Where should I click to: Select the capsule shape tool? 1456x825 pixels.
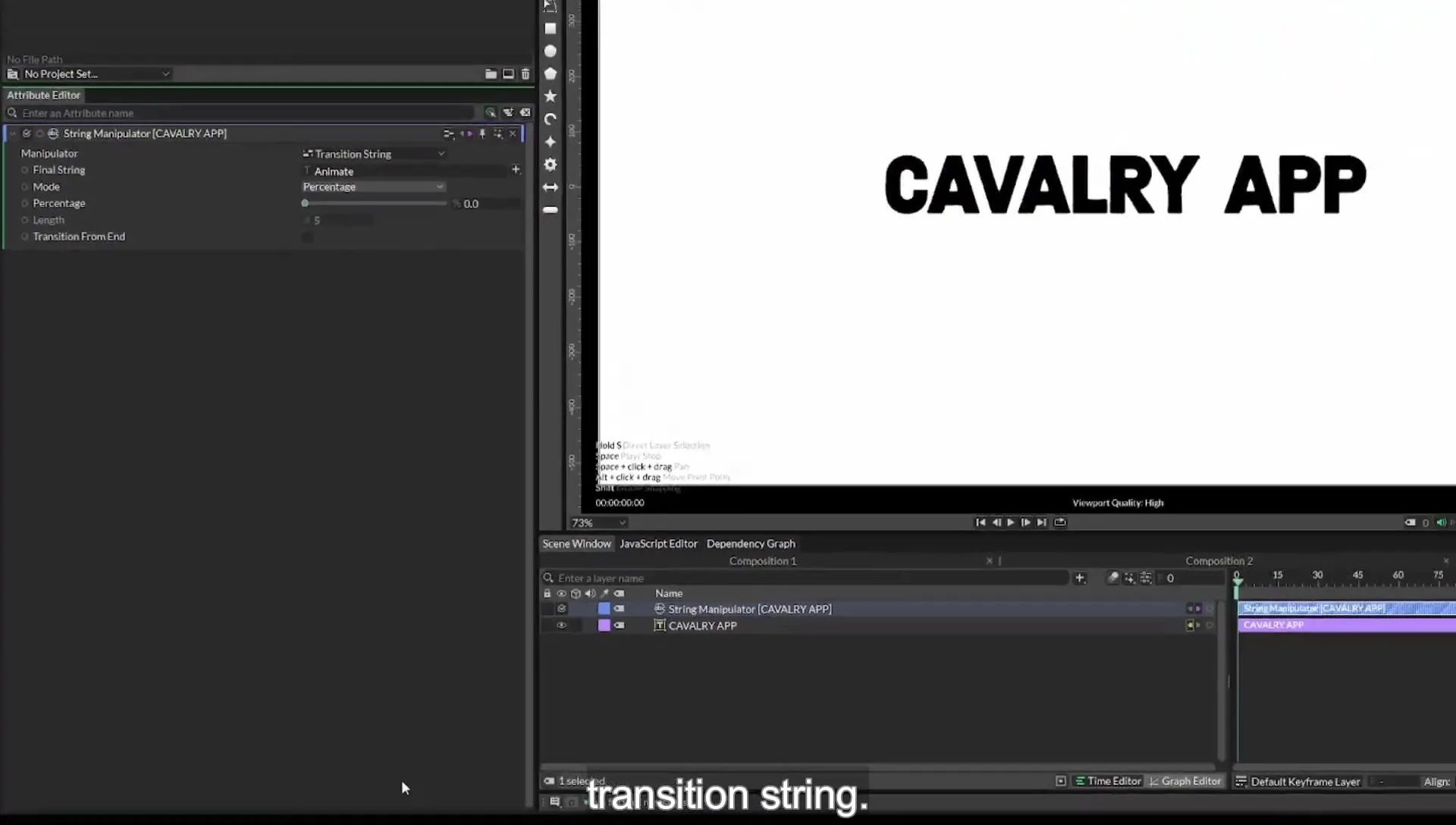coord(551,210)
